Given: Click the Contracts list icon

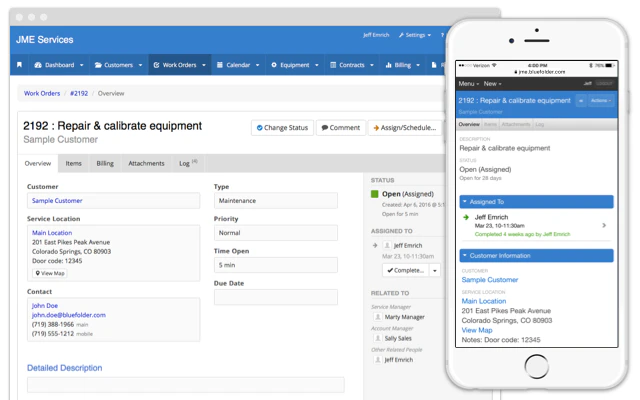Looking at the screenshot, I should pyautogui.click(x=332, y=65).
